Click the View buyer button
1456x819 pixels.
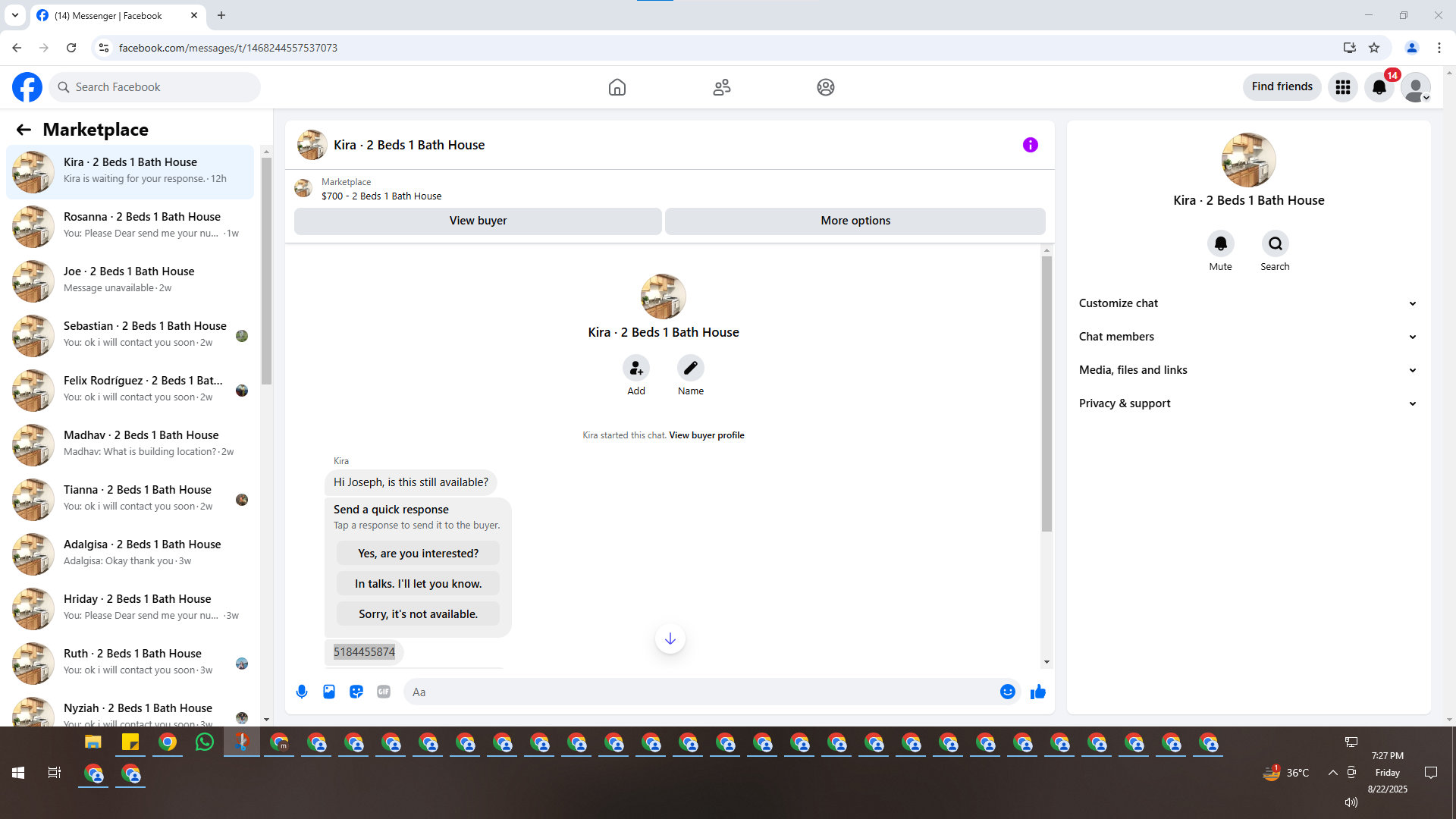478,221
